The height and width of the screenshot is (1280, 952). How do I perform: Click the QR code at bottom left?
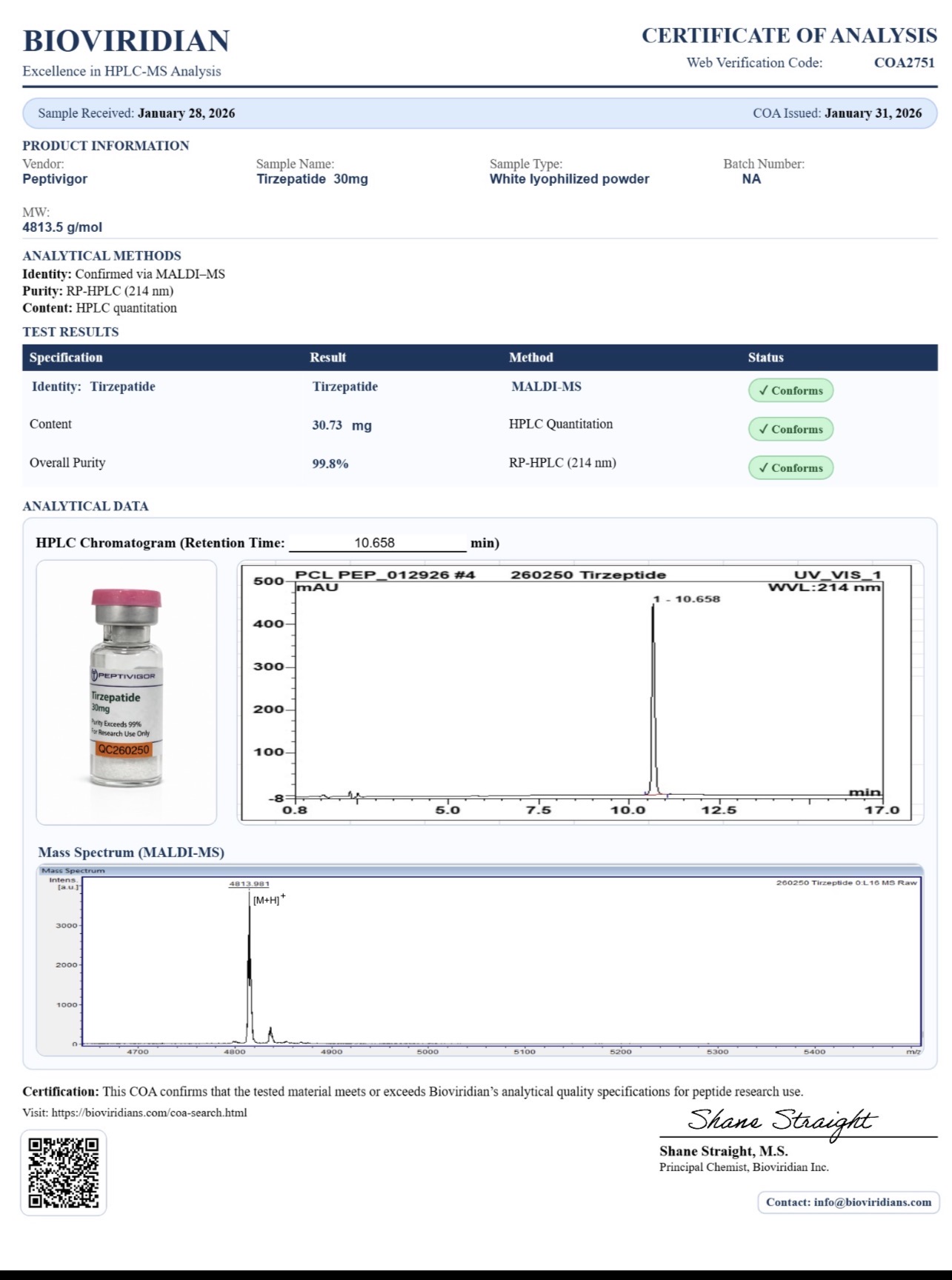coord(64,1173)
